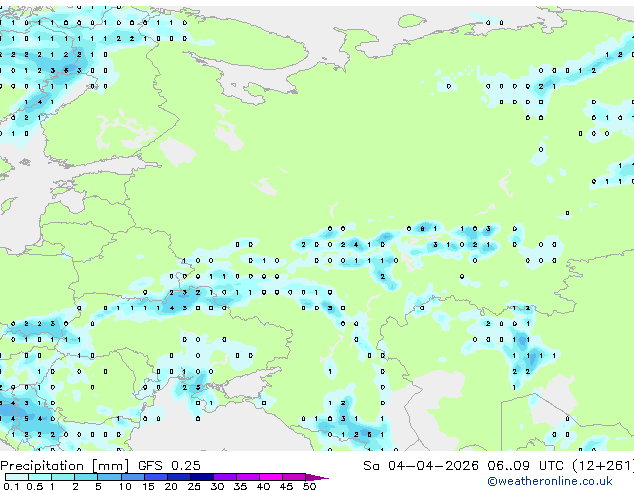Pick the 25–30 mm dark navy swatch
Image resolution: width=634 pixels, height=490 pixels.
[201, 477]
